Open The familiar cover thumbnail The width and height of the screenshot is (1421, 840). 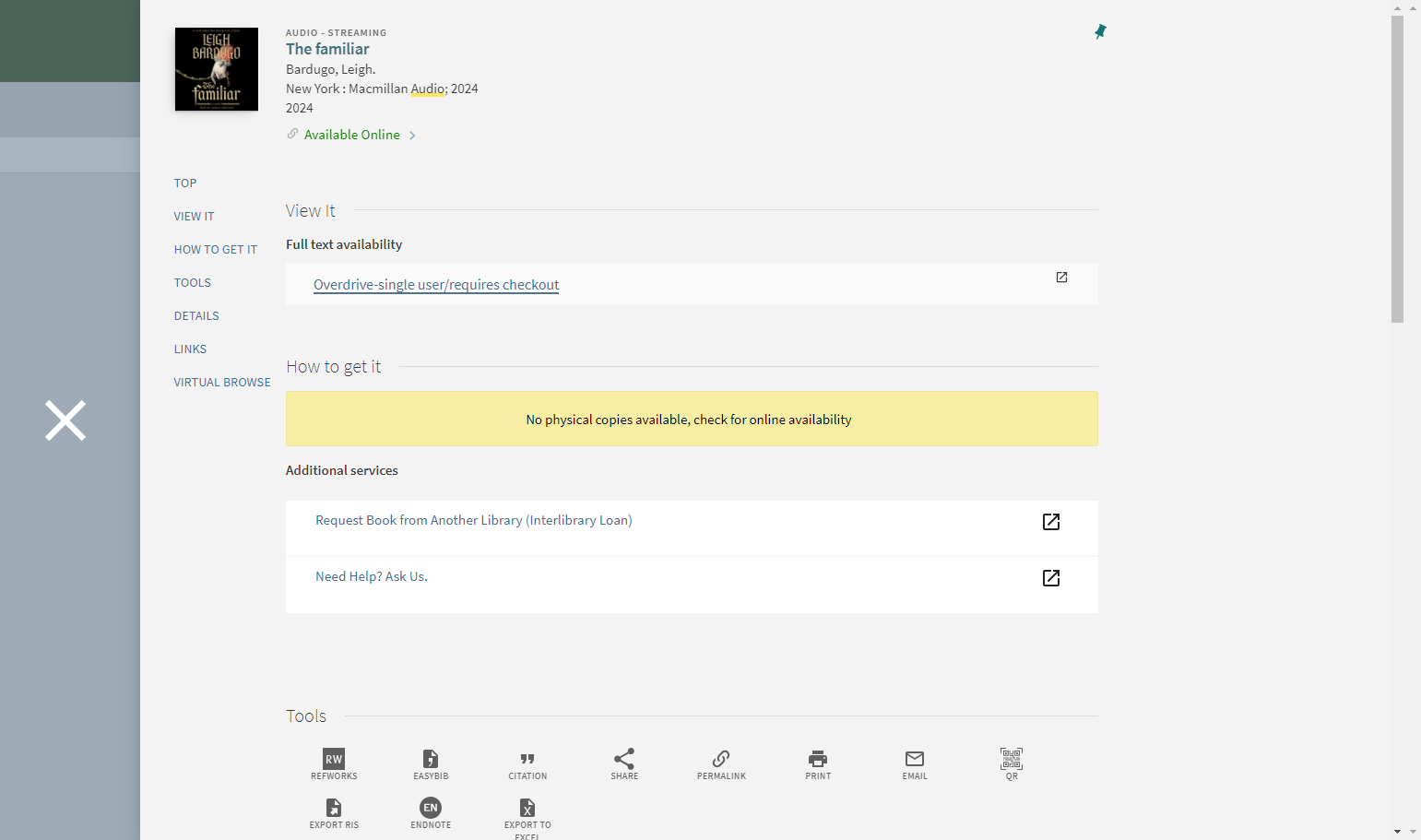pyautogui.click(x=217, y=69)
